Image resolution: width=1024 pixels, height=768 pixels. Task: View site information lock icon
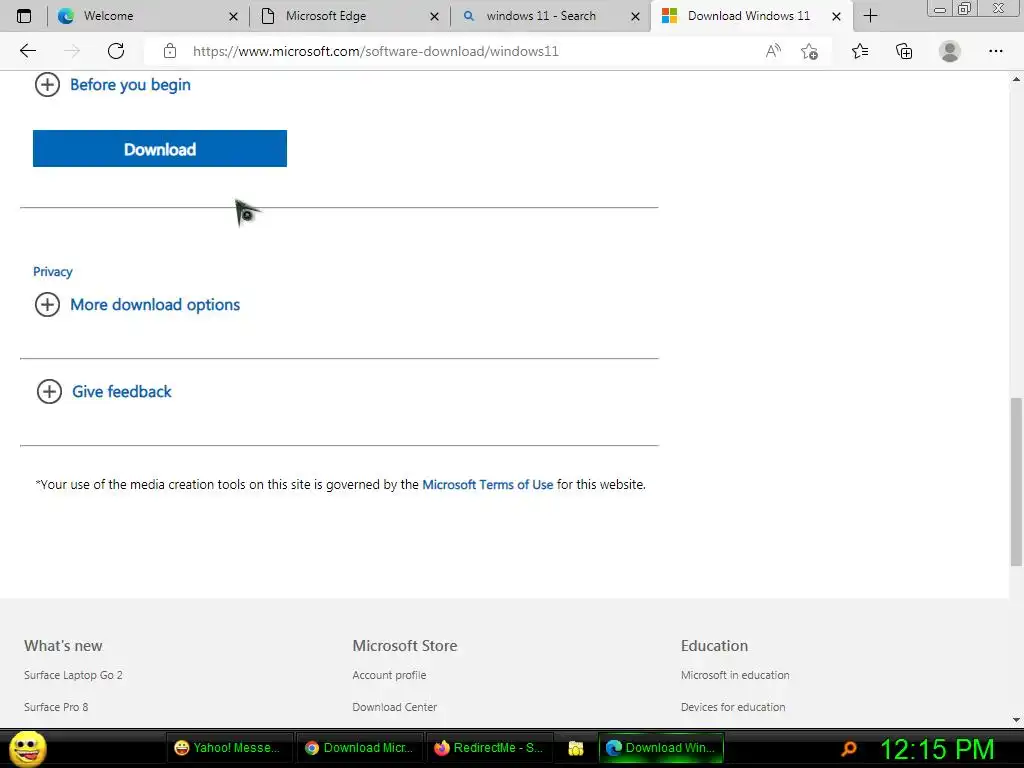pos(170,51)
